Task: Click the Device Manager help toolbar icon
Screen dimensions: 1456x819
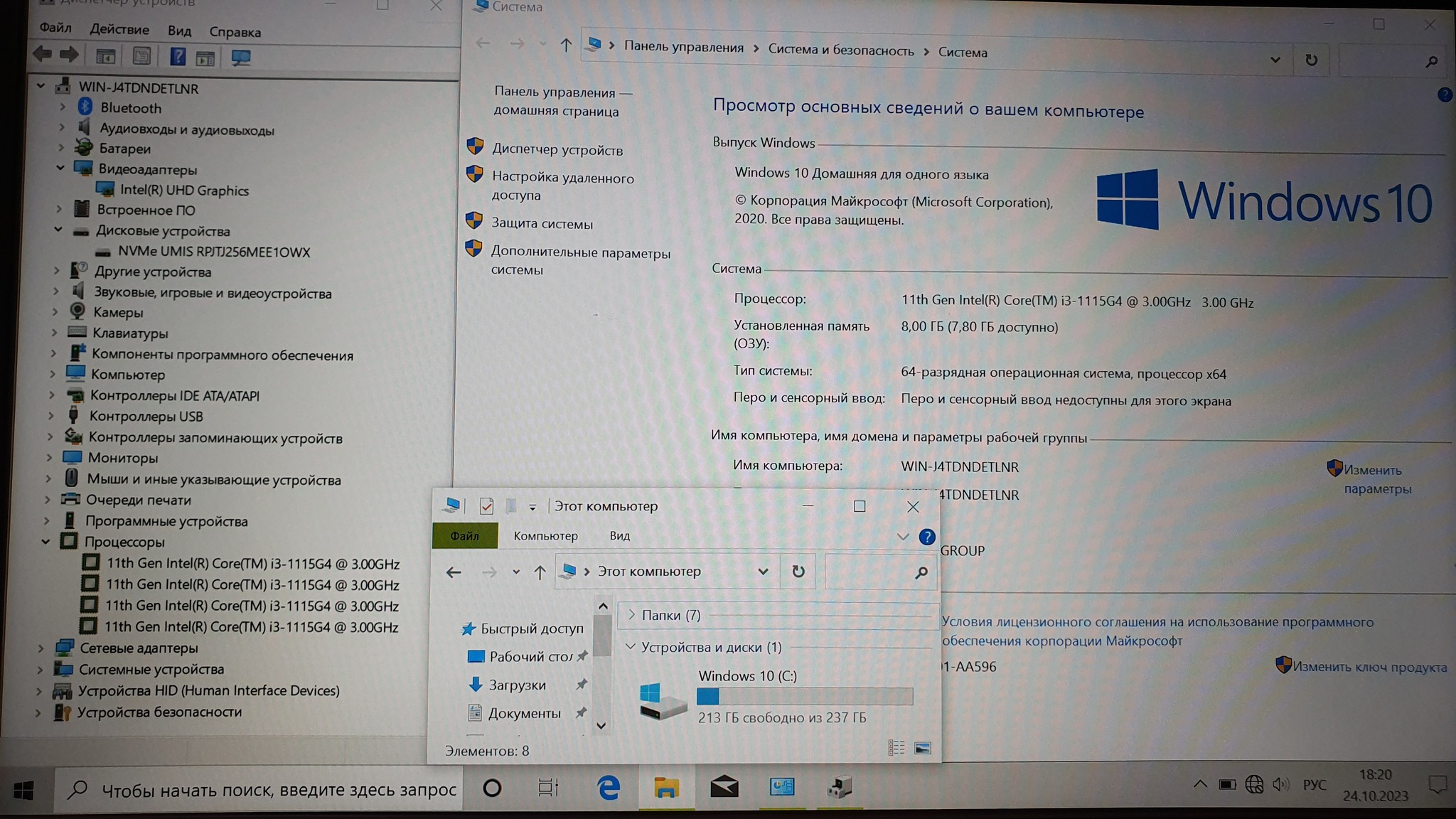Action: point(178,57)
